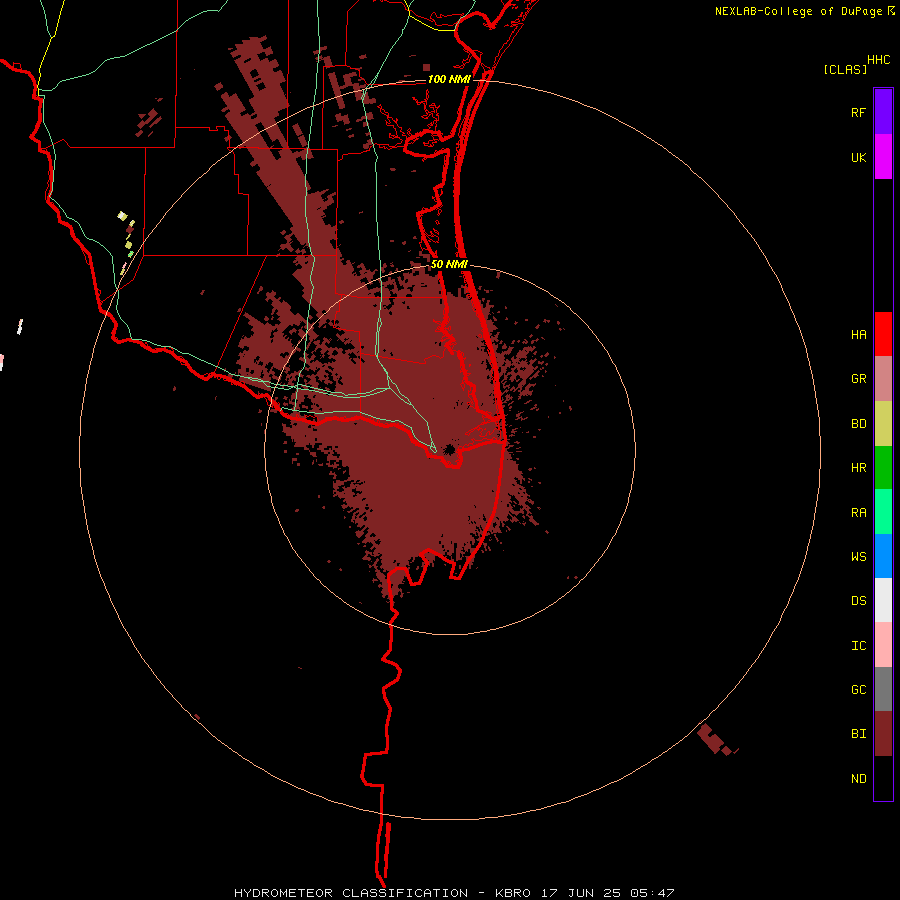Click the RA legend label
The height and width of the screenshot is (900, 900).
coord(859,513)
